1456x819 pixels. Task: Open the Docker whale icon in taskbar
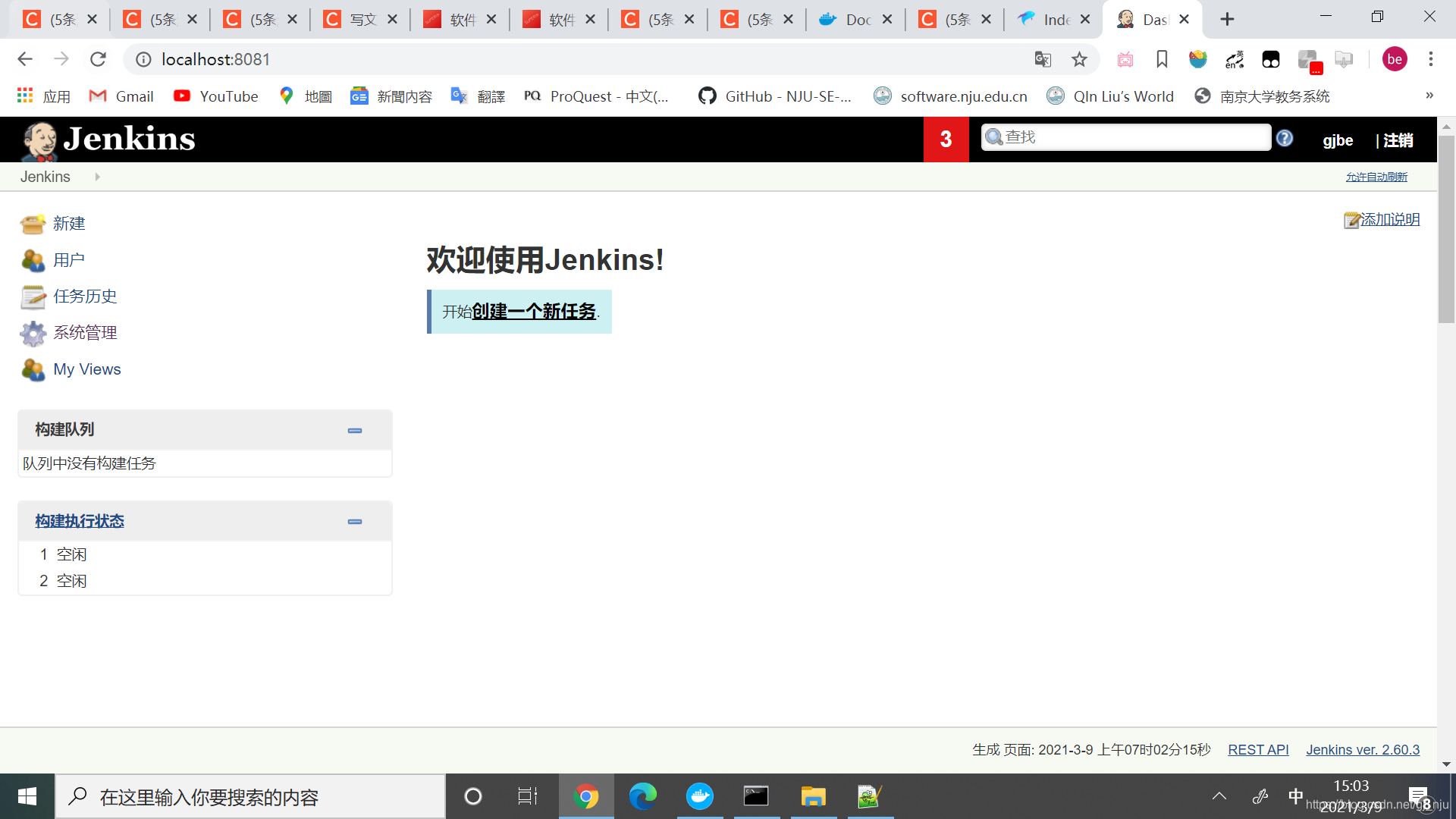pyautogui.click(x=699, y=796)
